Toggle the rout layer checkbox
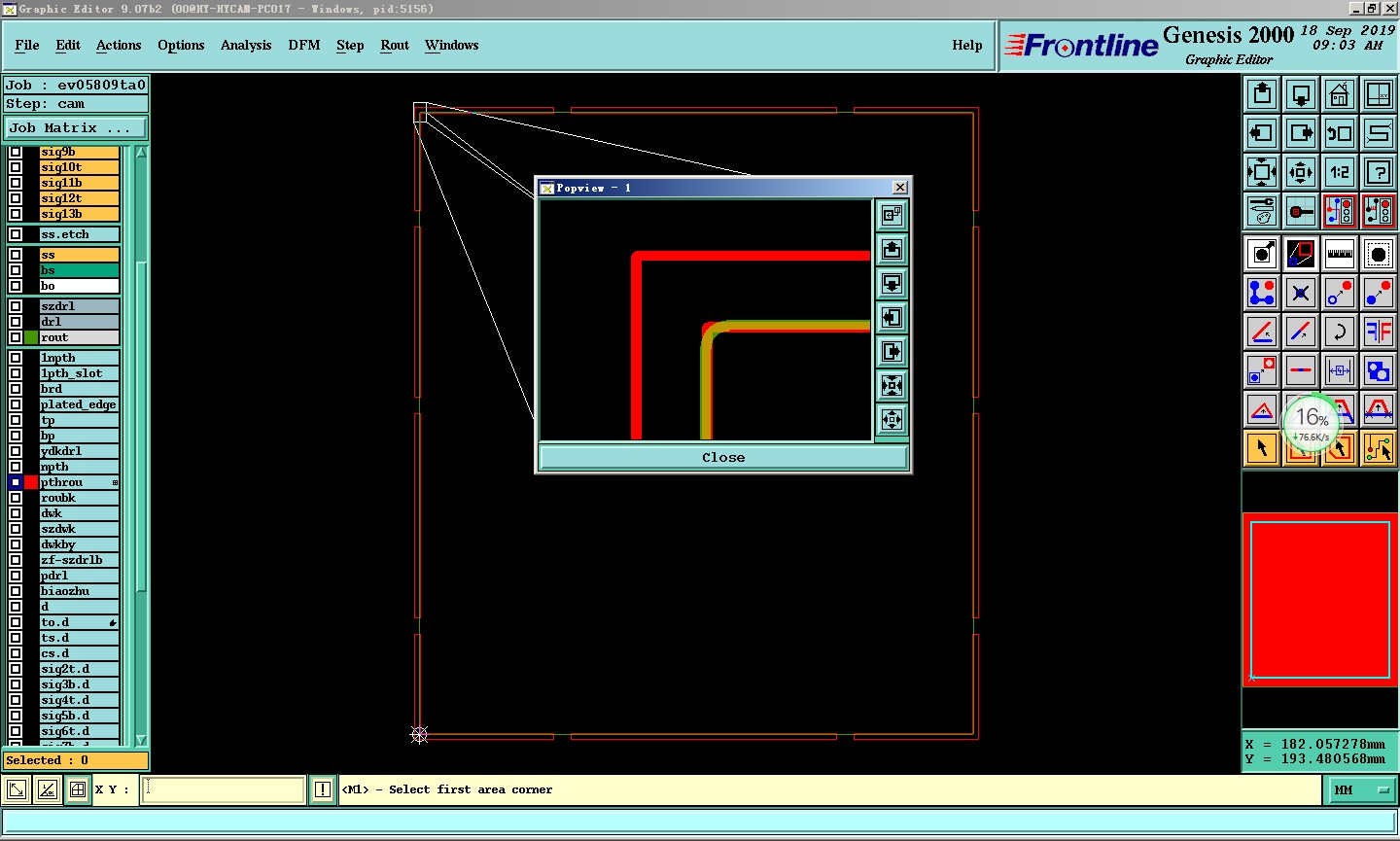 pyautogui.click(x=16, y=337)
